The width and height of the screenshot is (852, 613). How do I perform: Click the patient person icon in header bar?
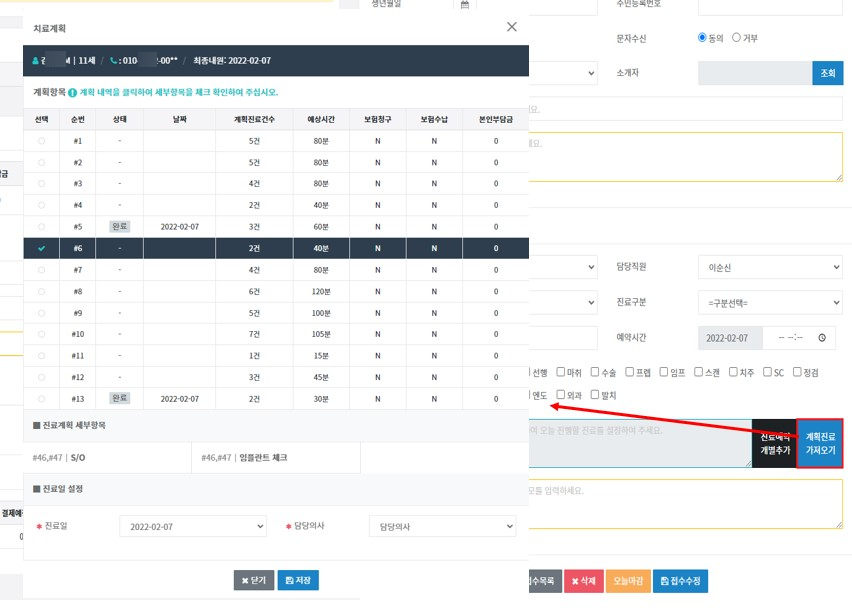point(37,61)
